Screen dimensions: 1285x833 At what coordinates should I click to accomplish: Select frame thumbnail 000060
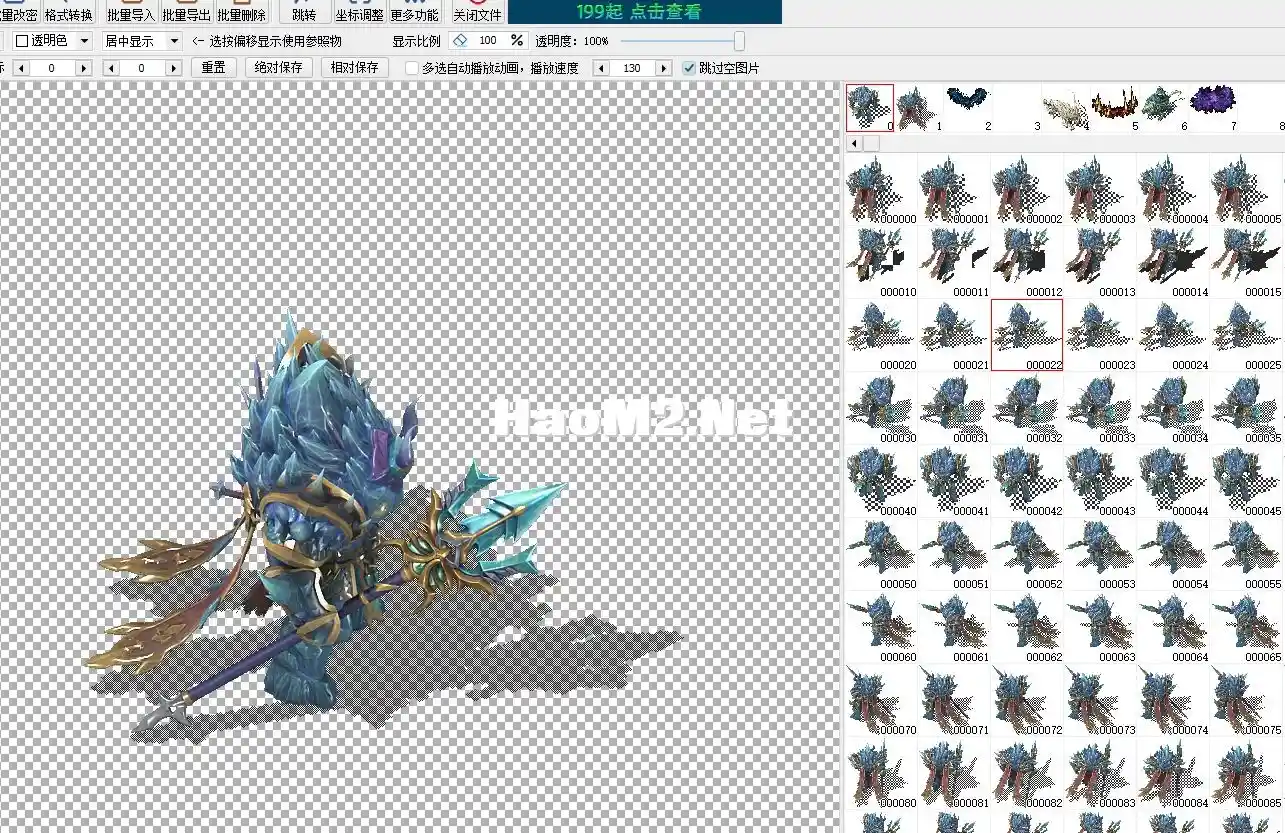[881, 627]
